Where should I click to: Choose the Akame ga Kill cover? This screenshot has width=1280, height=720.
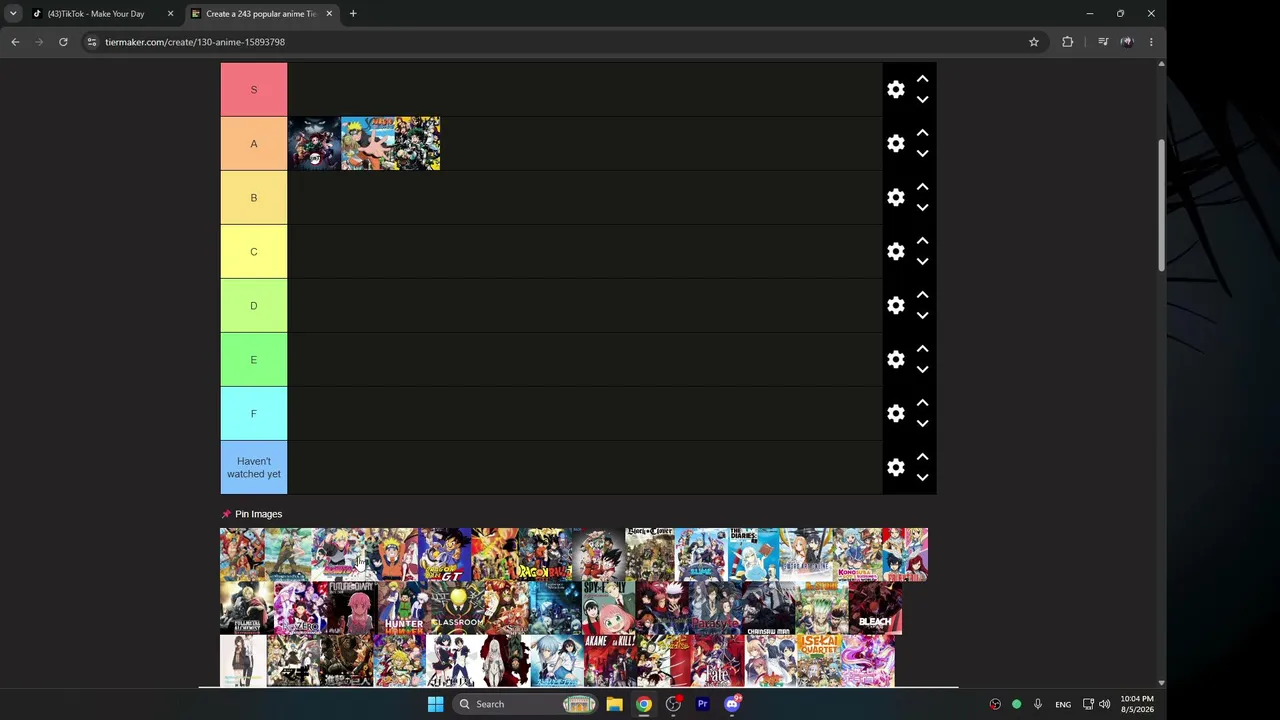[609, 661]
